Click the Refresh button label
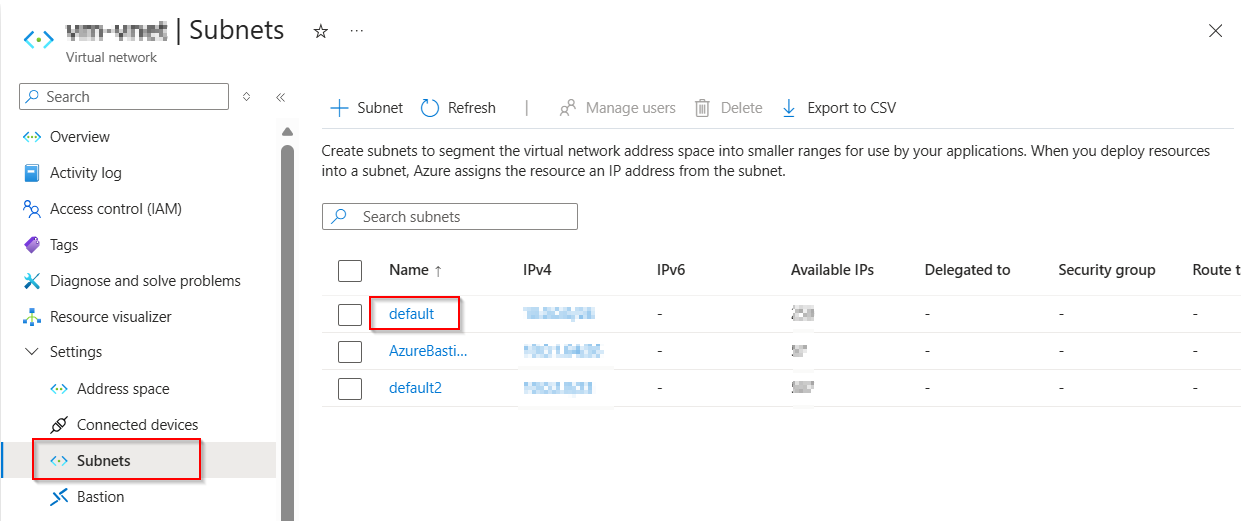The height and width of the screenshot is (521, 1241). (472, 108)
